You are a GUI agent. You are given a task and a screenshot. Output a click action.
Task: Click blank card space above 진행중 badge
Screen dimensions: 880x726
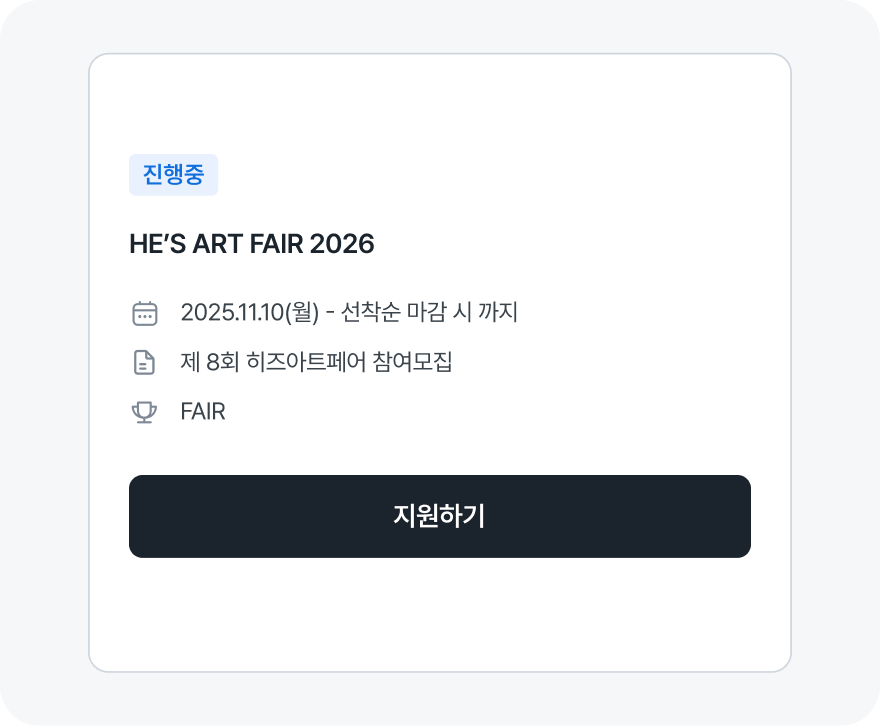pyautogui.click(x=440, y=105)
